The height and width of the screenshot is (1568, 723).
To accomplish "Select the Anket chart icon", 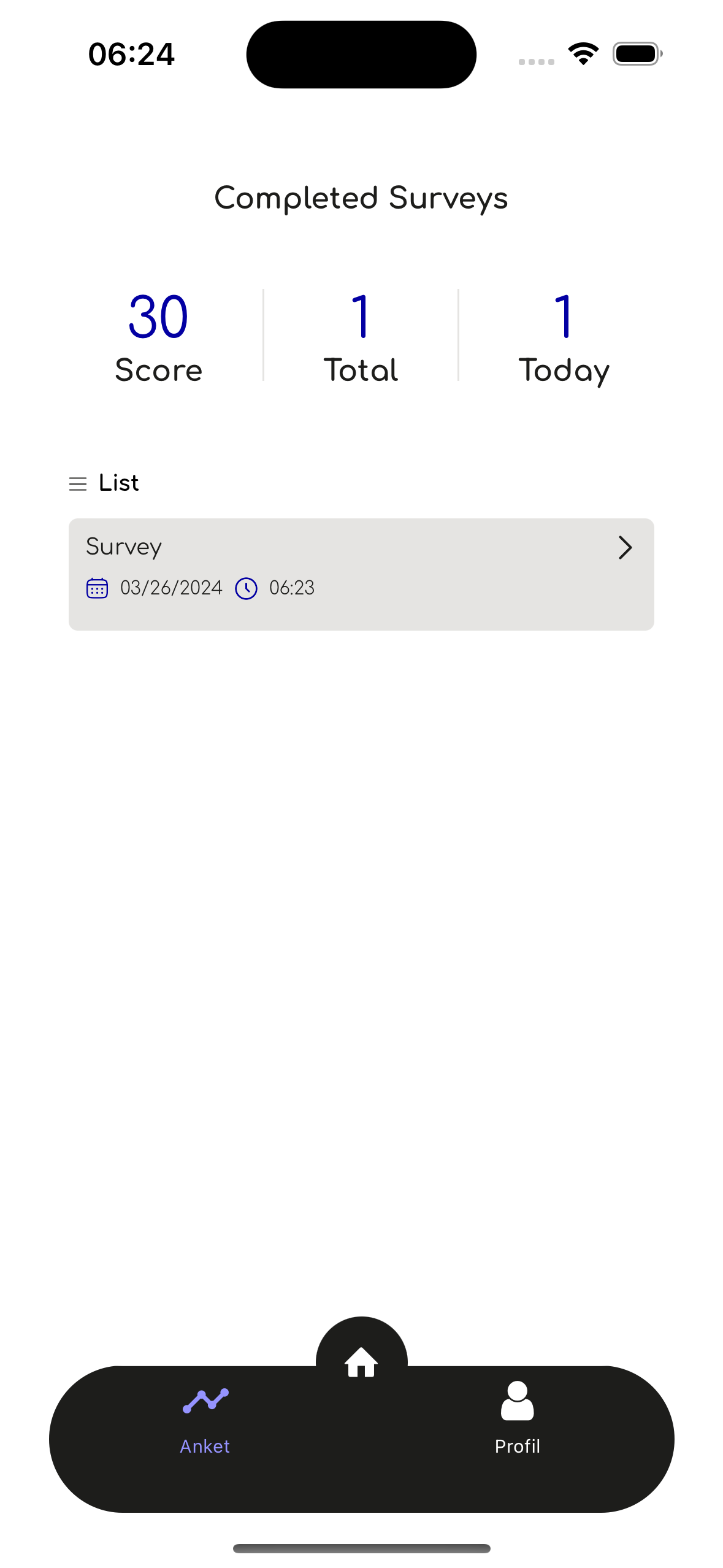I will (205, 1401).
